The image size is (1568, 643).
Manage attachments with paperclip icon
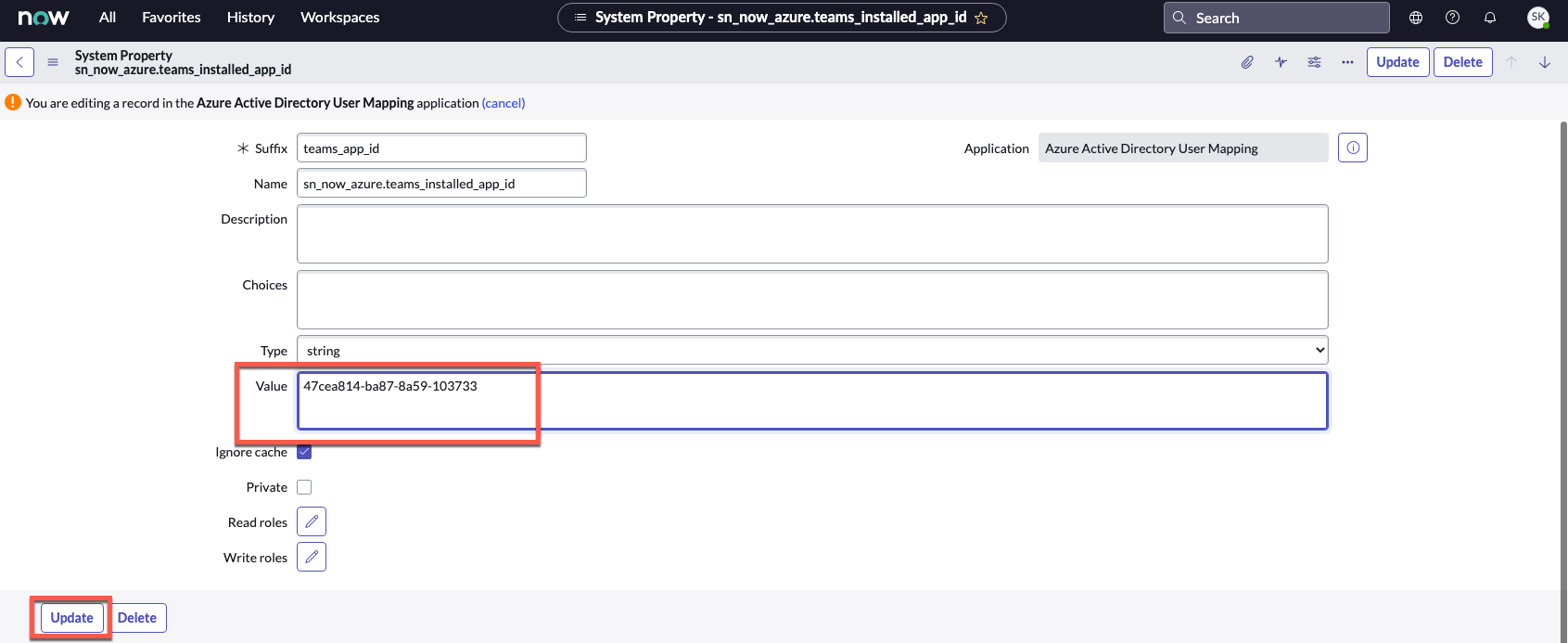point(1247,62)
